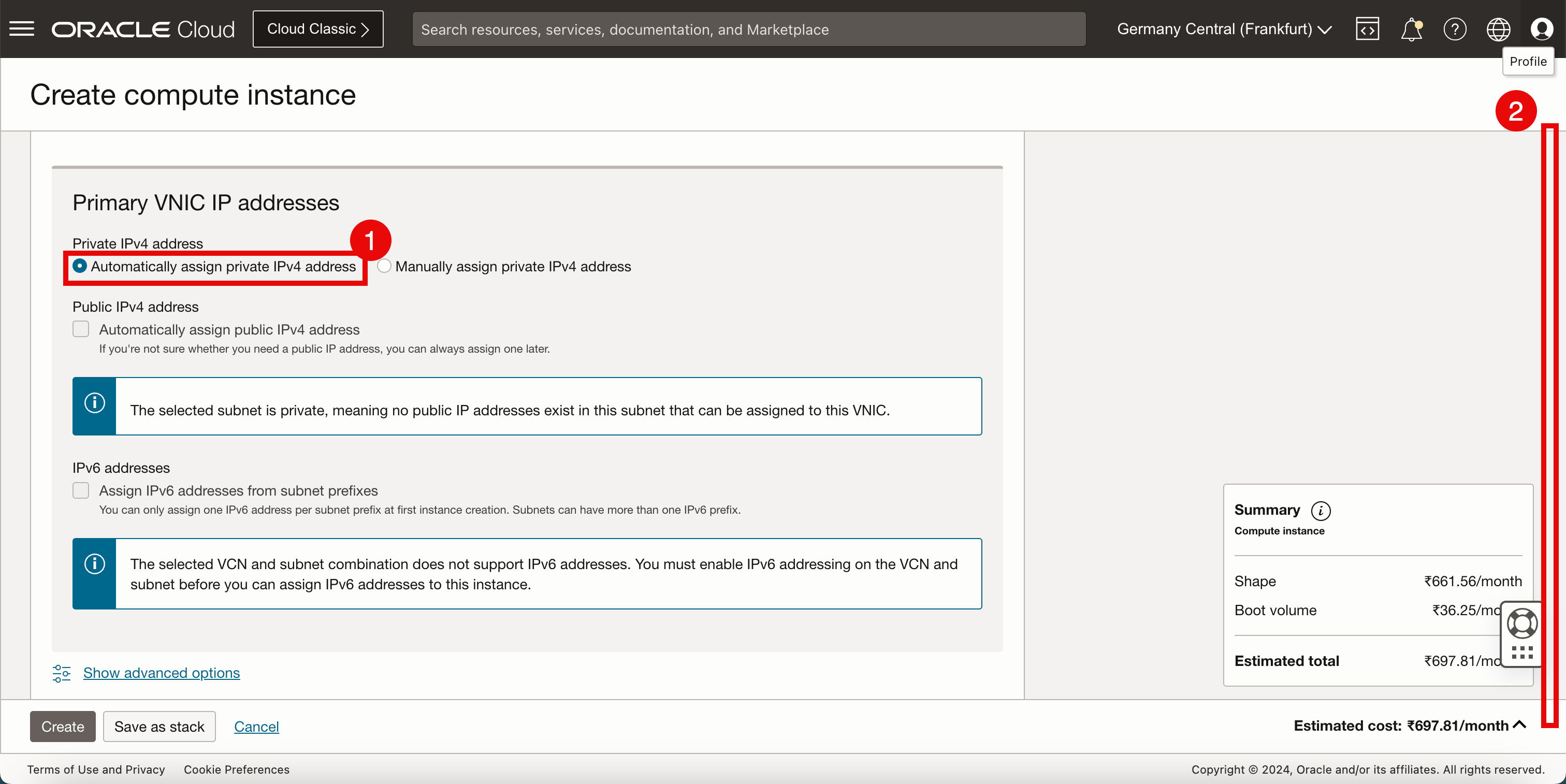Click Cloud Classic switcher dropdown
Screen dimensions: 1566x784
318,29
